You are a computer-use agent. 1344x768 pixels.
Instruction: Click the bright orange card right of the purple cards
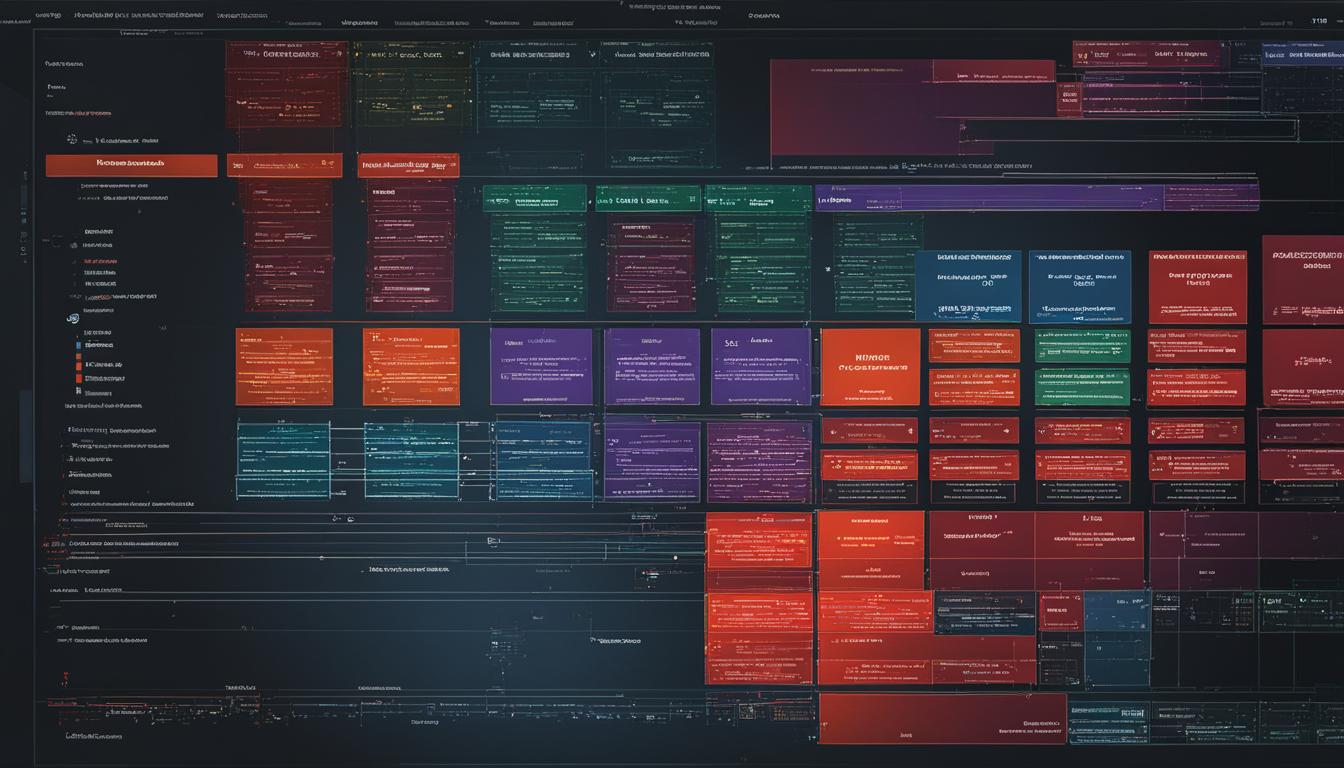point(870,366)
